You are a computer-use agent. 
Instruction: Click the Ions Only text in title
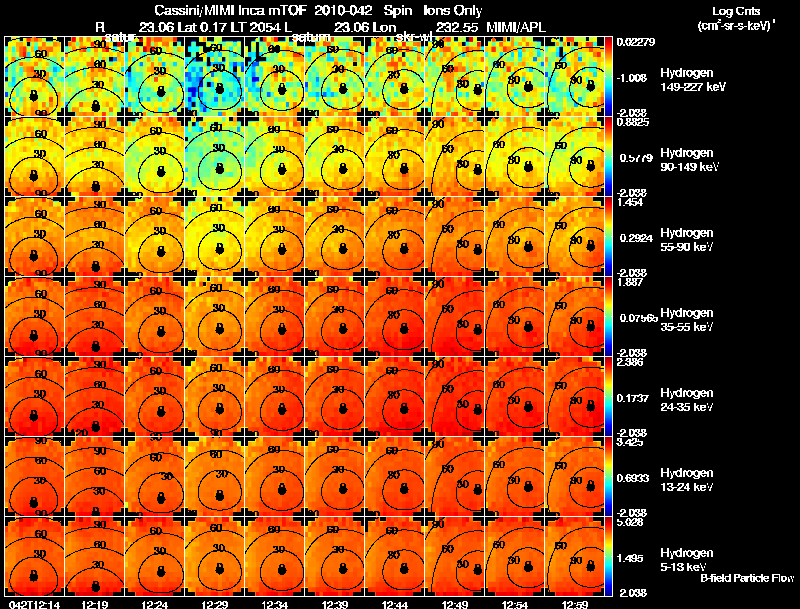453,10
